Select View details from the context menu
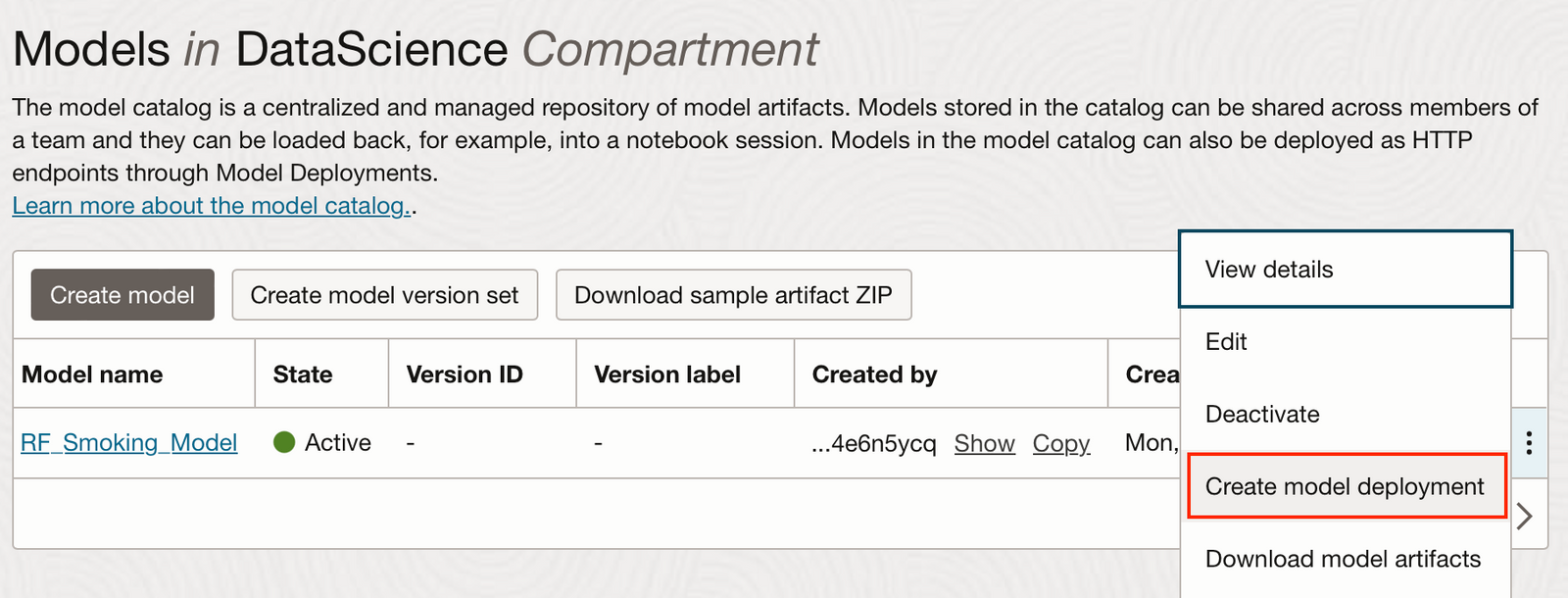1568x598 pixels. pyautogui.click(x=1268, y=270)
